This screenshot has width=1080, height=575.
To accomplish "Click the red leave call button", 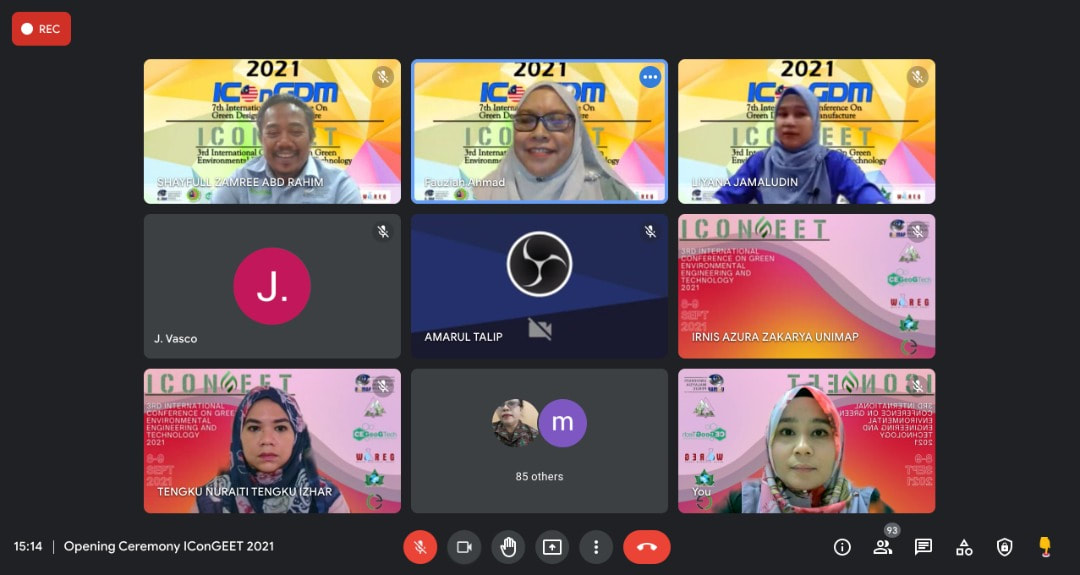I will (646, 547).
